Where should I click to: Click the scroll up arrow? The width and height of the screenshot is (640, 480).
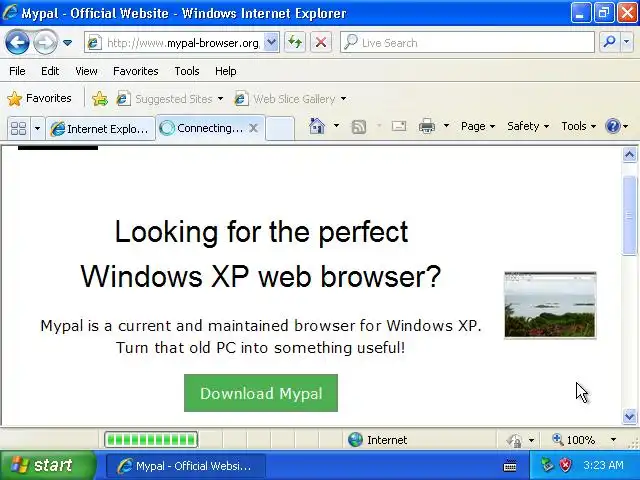629,155
